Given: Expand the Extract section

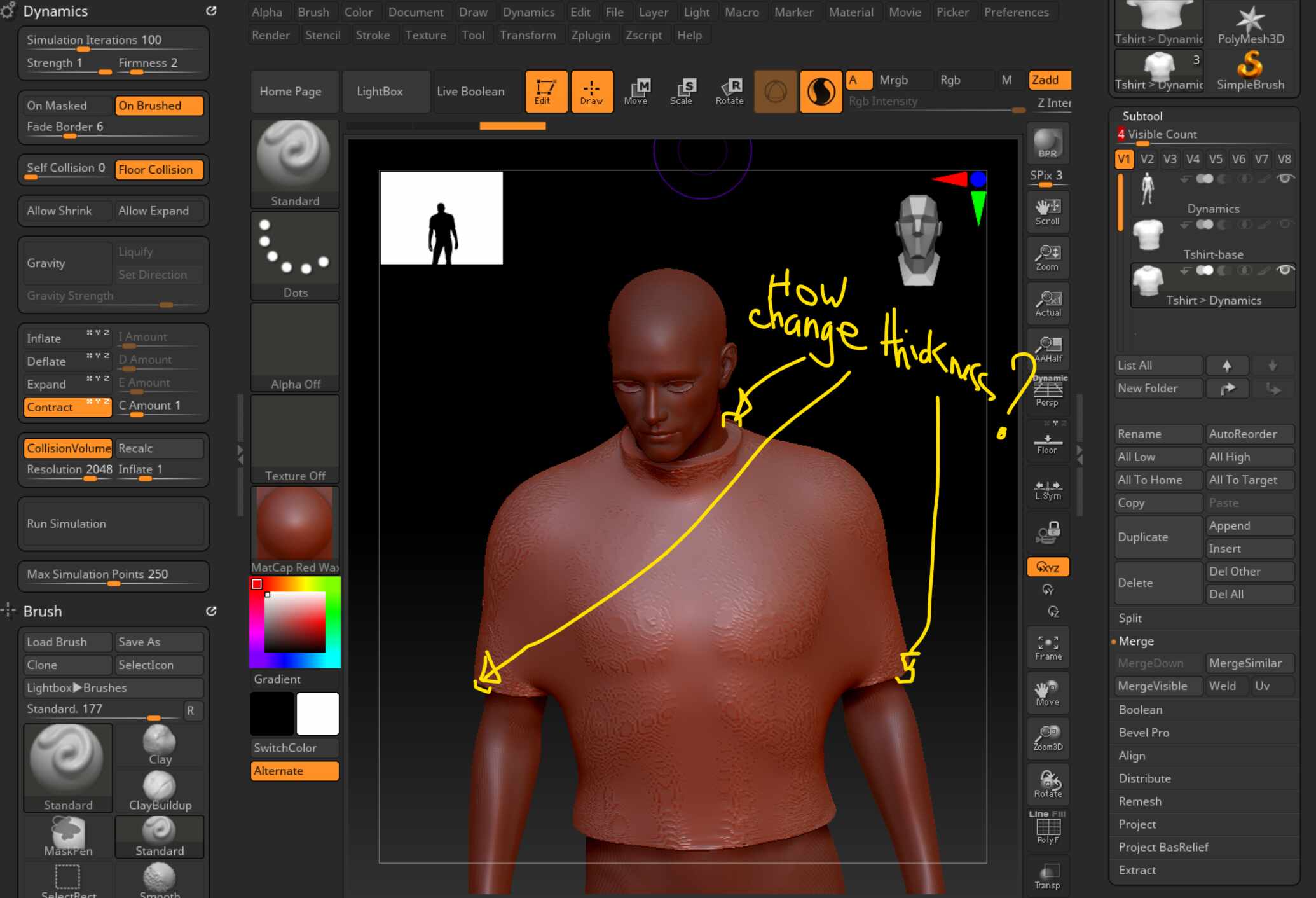Looking at the screenshot, I should [1137, 870].
